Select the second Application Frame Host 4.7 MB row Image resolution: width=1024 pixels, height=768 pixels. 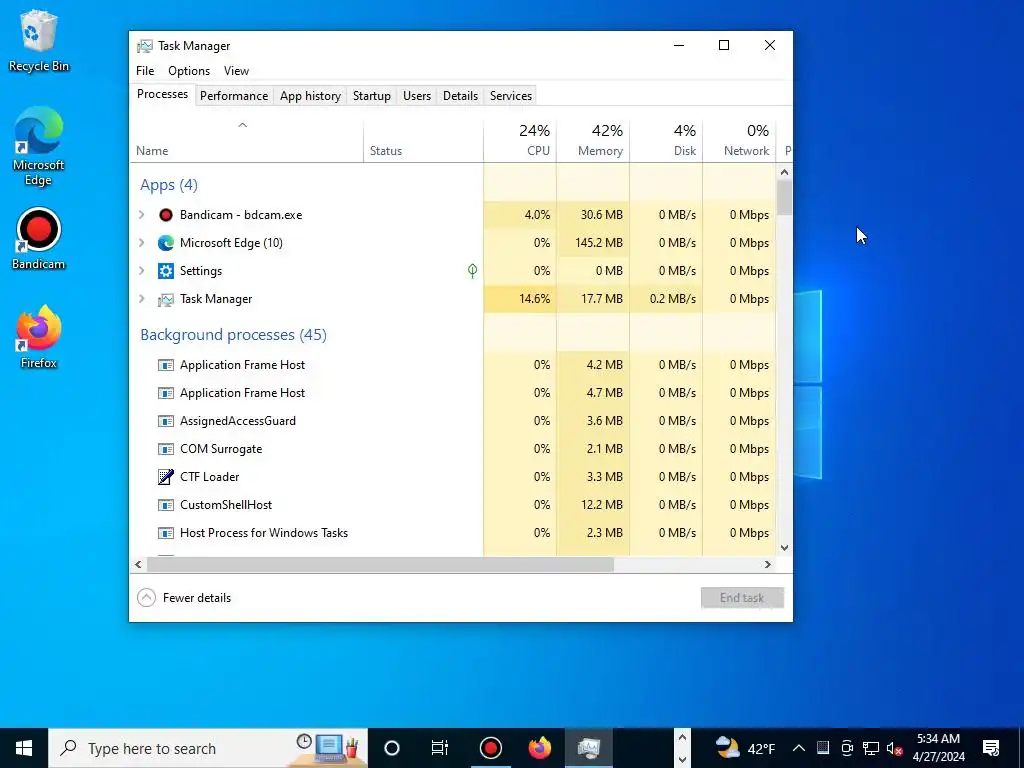[453, 393]
